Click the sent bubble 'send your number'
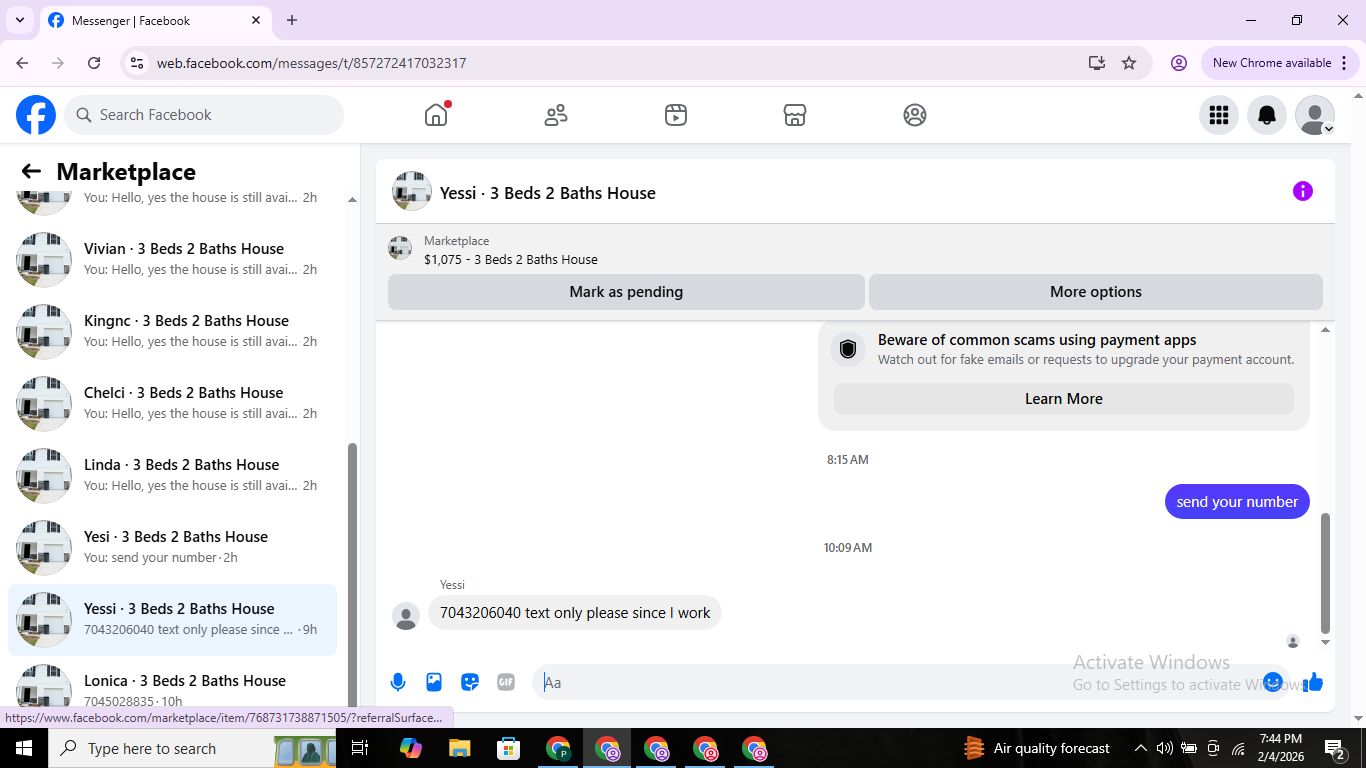Screen dimensions: 1366x768 (1237, 502)
